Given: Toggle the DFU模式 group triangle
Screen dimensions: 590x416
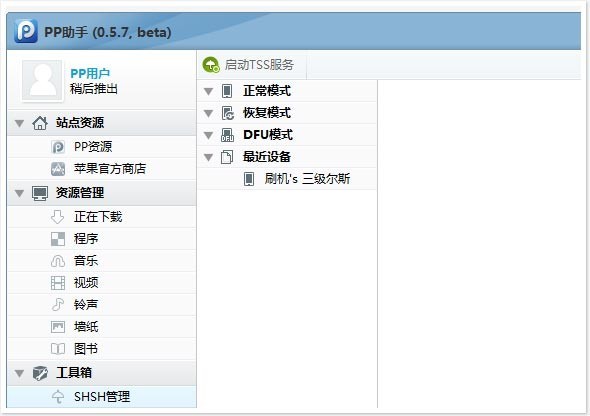Looking at the screenshot, I should pos(208,135).
